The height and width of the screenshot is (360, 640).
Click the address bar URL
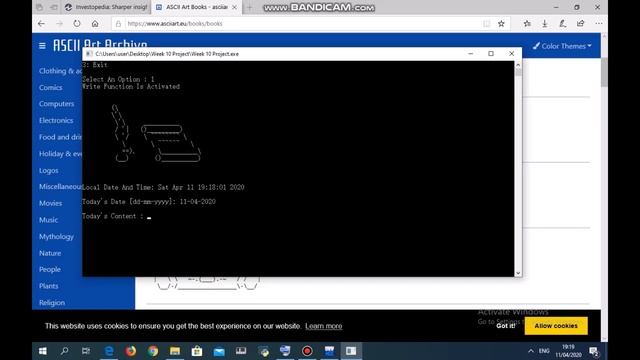pyautogui.click(x=175, y=24)
